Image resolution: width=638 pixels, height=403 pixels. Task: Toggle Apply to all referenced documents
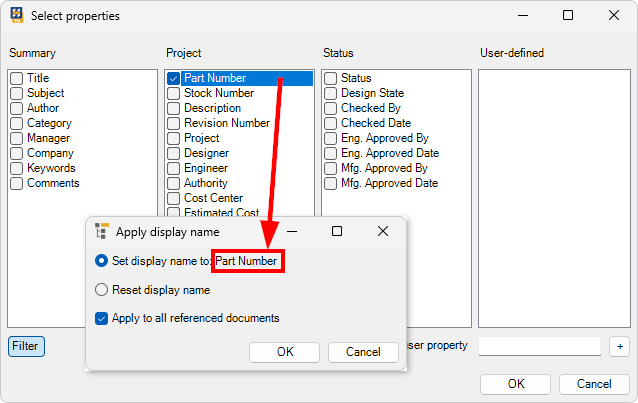(x=102, y=318)
